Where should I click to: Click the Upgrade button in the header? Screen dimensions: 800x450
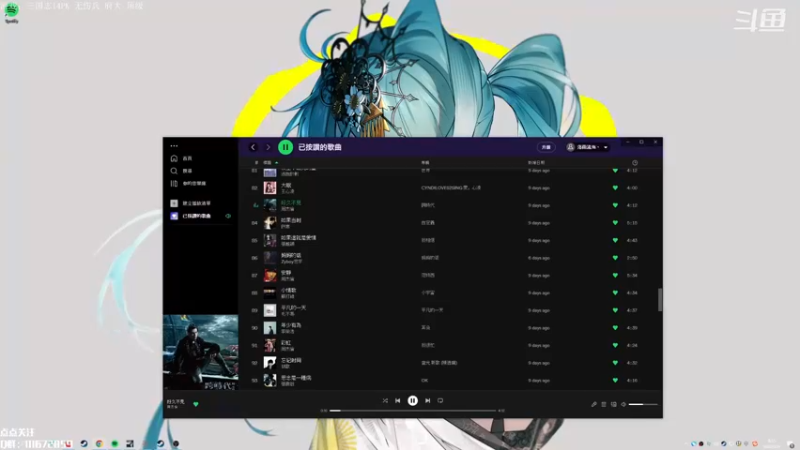pos(546,147)
